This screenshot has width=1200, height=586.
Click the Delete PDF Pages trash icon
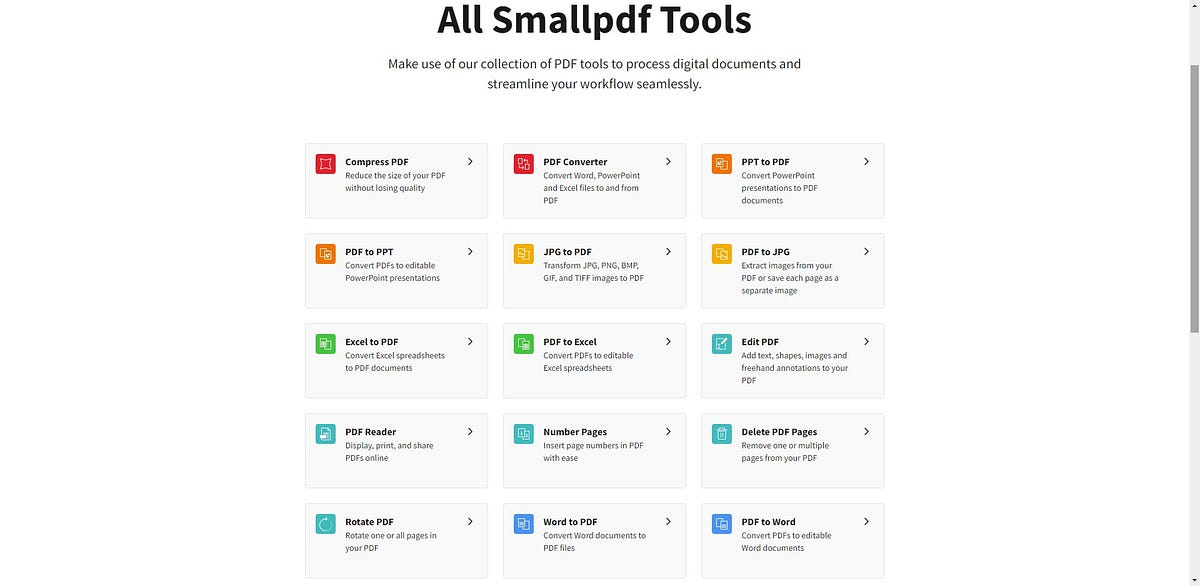pyautogui.click(x=722, y=434)
